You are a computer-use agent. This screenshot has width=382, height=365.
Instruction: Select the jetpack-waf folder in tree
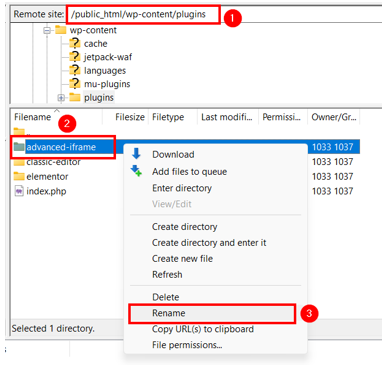click(108, 57)
